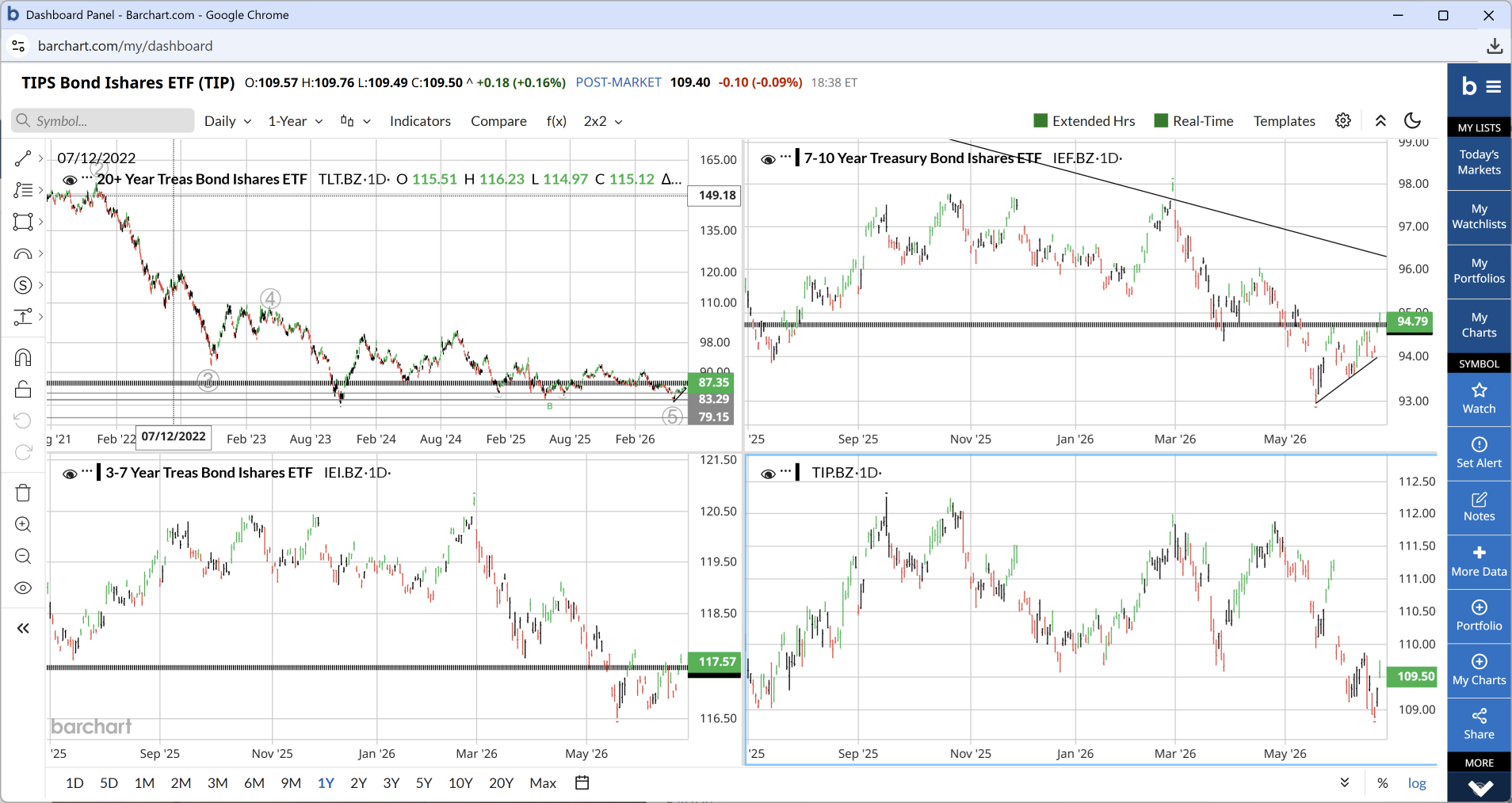Delete drawings with the trash icon
The height and width of the screenshot is (803, 1512).
[22, 492]
